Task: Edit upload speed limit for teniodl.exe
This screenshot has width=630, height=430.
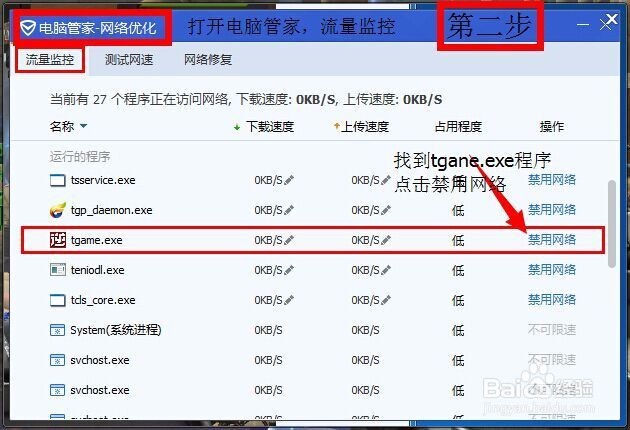Action: point(386,270)
